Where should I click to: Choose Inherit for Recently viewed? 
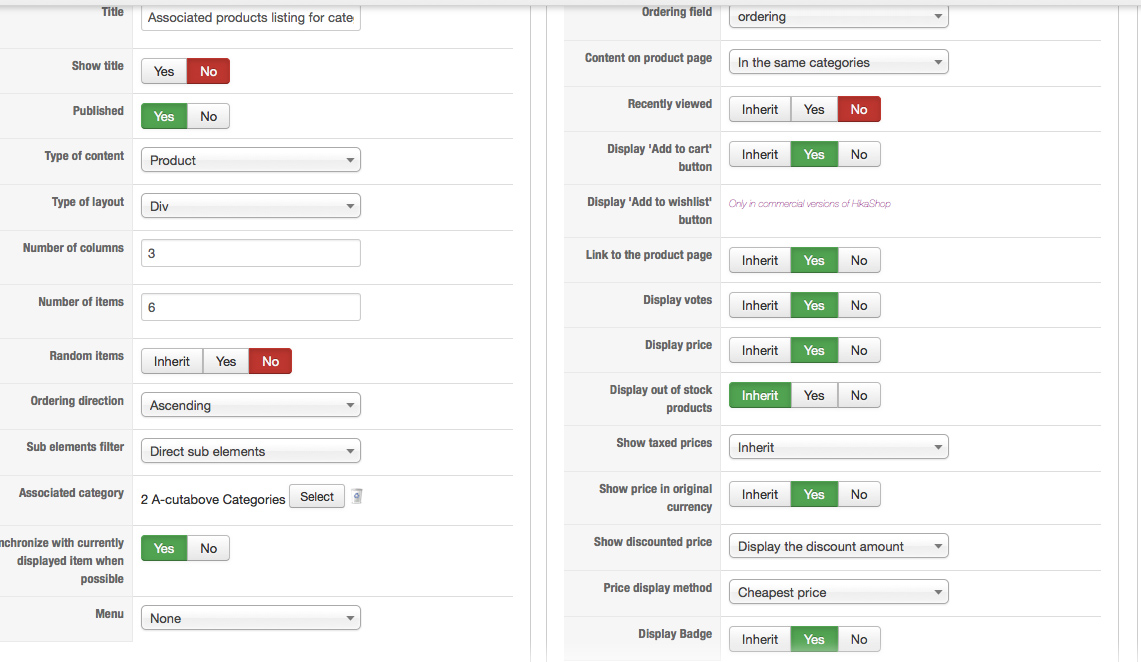point(760,109)
